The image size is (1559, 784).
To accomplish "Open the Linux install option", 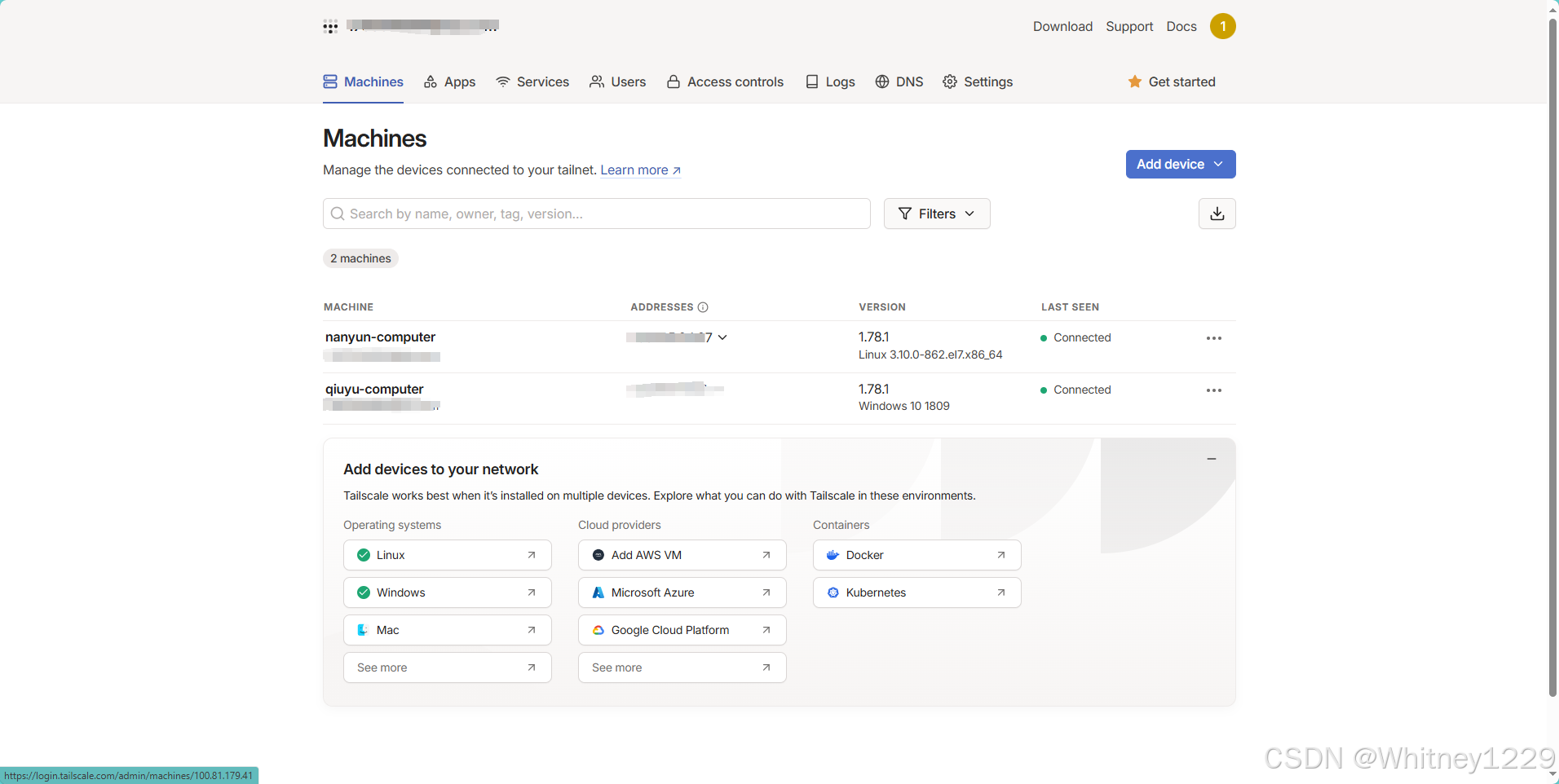I will (448, 555).
